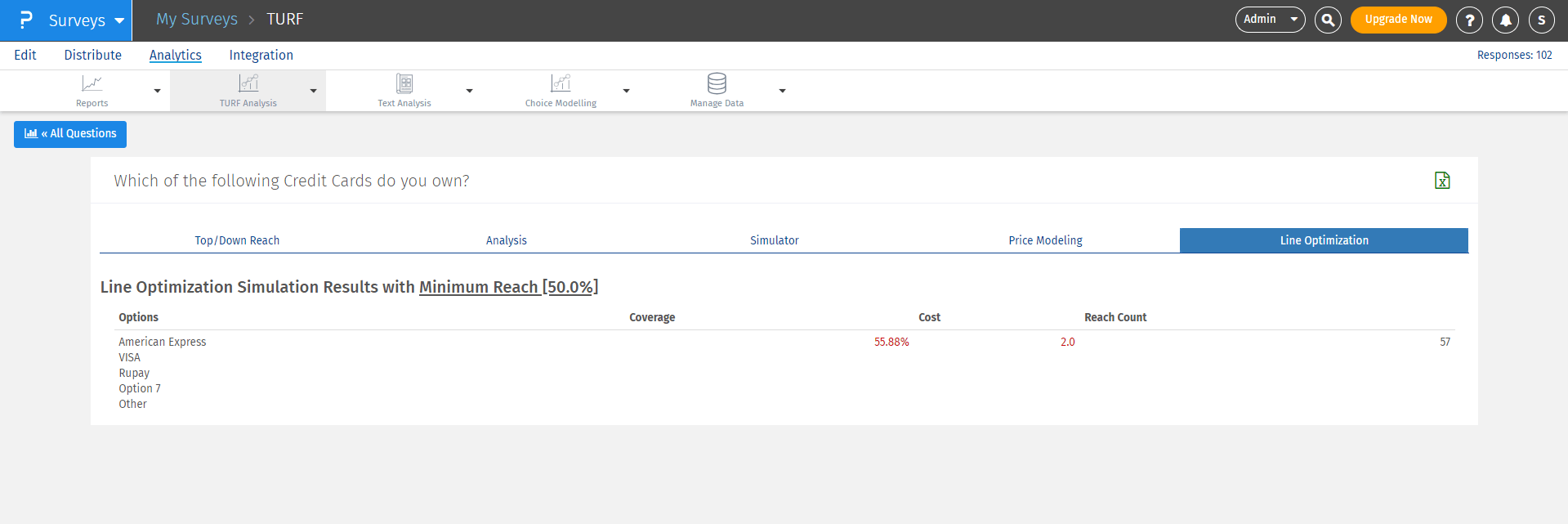The image size is (1568, 524).
Task: Click the VISA option text
Action: (129, 357)
